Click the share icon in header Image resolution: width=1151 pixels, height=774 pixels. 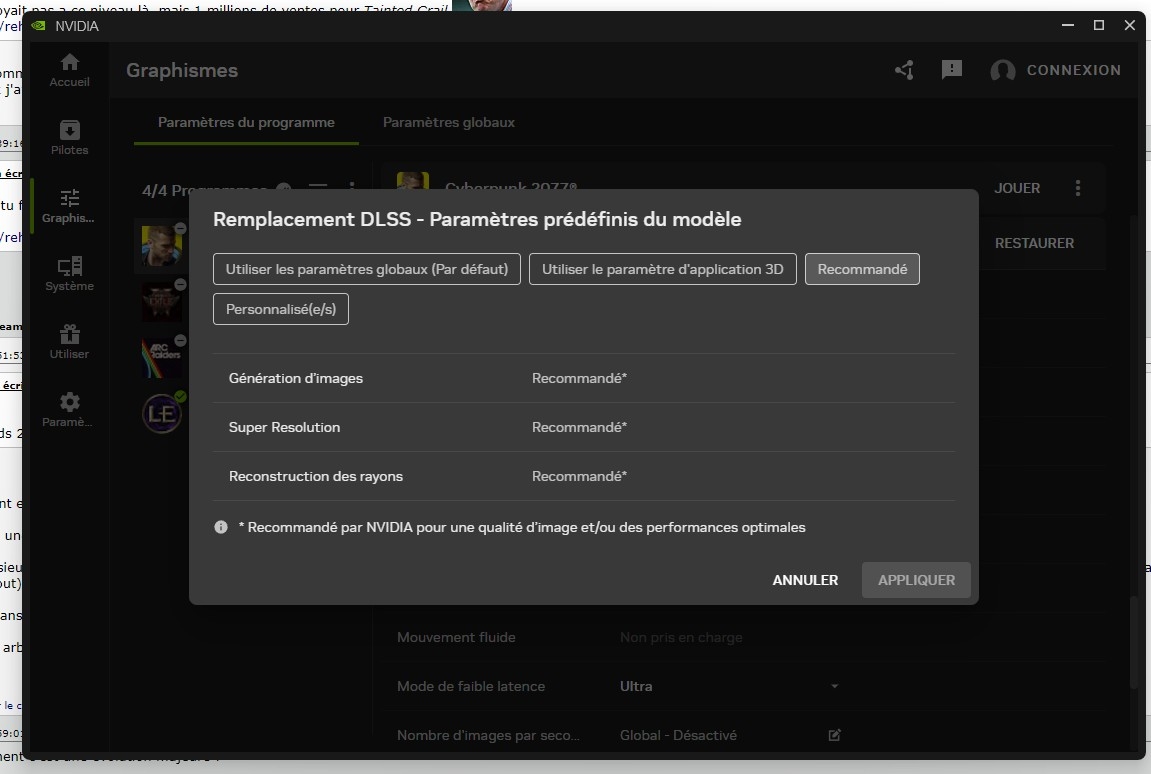click(904, 70)
